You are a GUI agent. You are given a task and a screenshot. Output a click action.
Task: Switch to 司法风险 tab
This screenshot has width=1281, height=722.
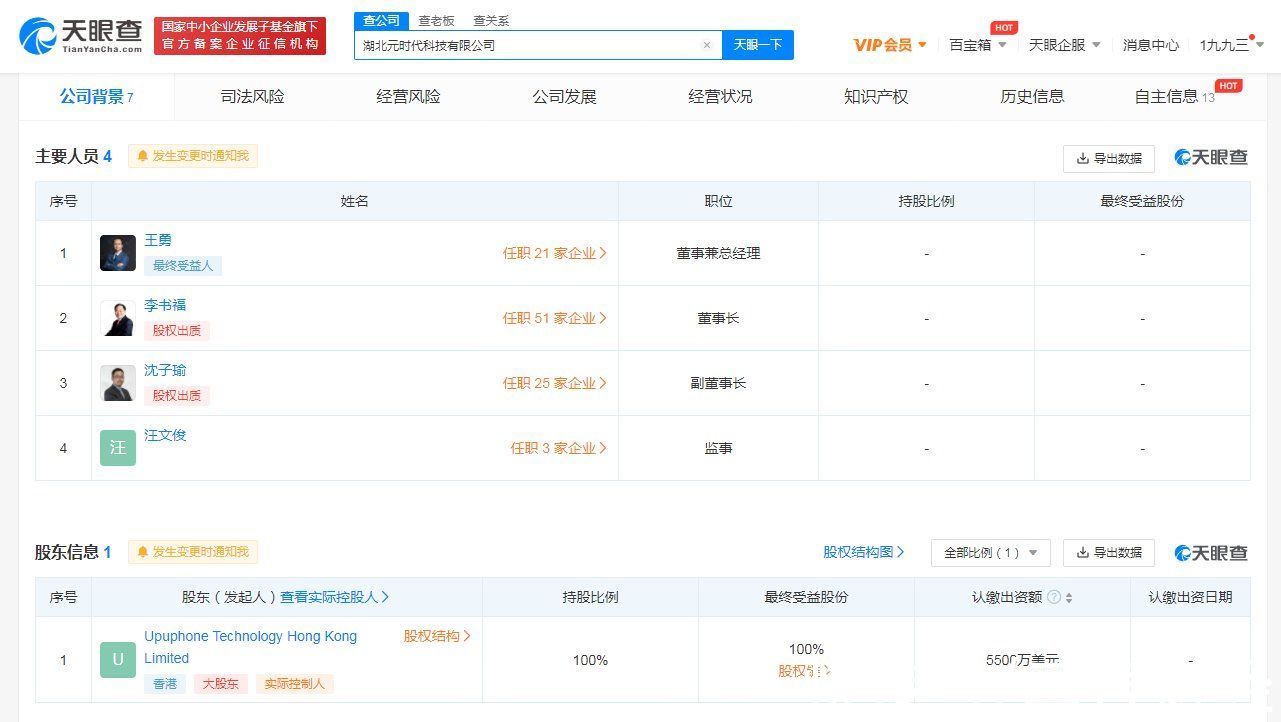point(252,97)
